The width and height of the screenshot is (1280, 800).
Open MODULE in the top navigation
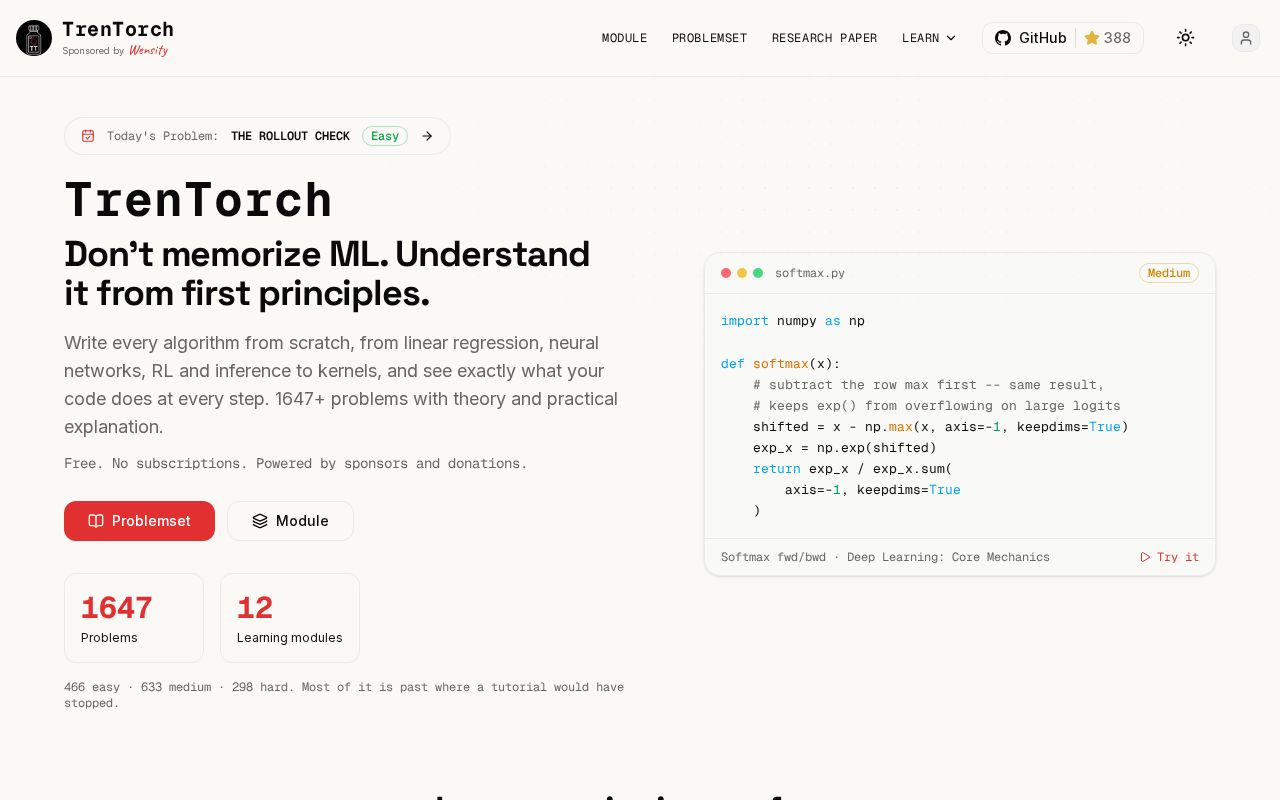[624, 38]
